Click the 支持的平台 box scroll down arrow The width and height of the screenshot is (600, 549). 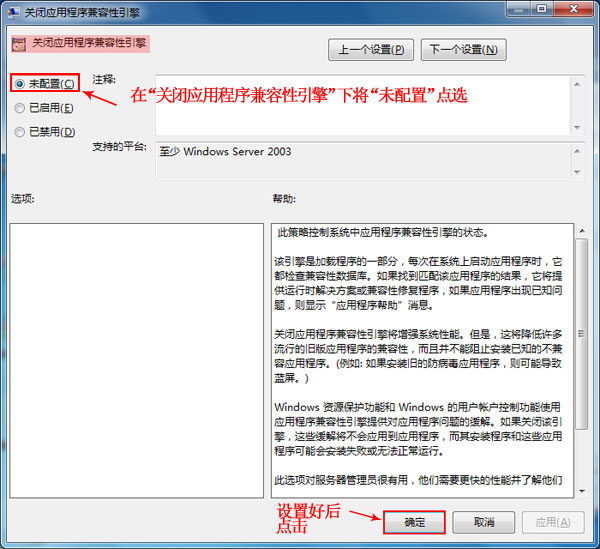point(577,172)
